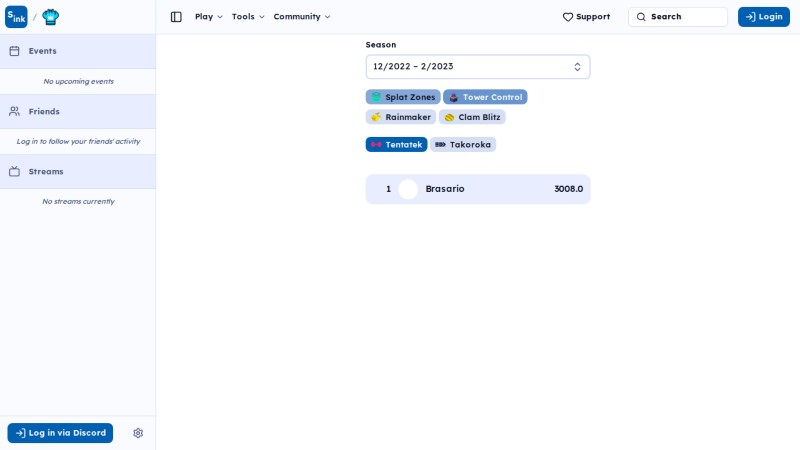Open the chef hat page icon
800x450 pixels.
[x=51, y=17]
